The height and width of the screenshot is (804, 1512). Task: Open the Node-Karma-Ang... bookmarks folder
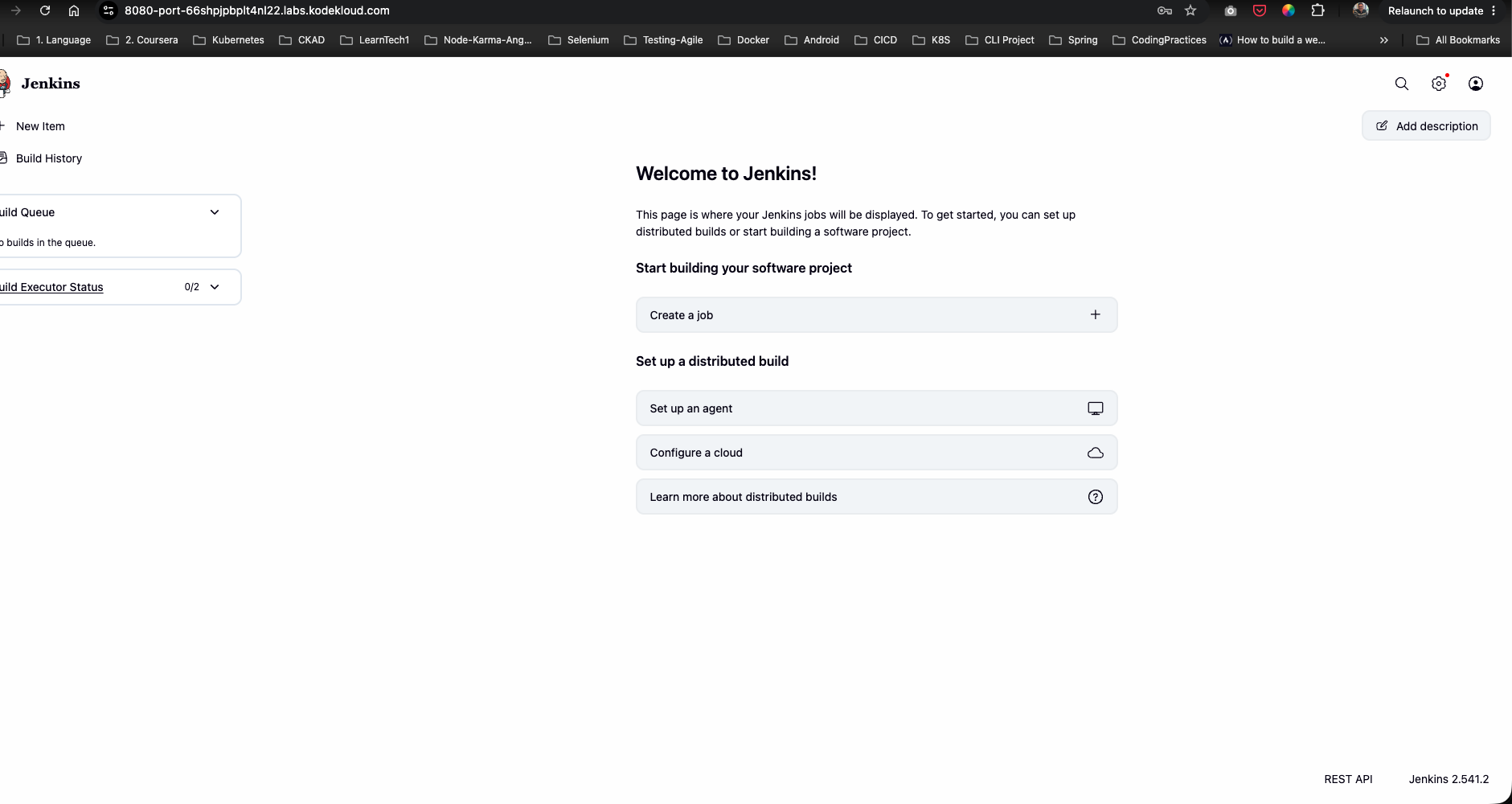coord(477,39)
